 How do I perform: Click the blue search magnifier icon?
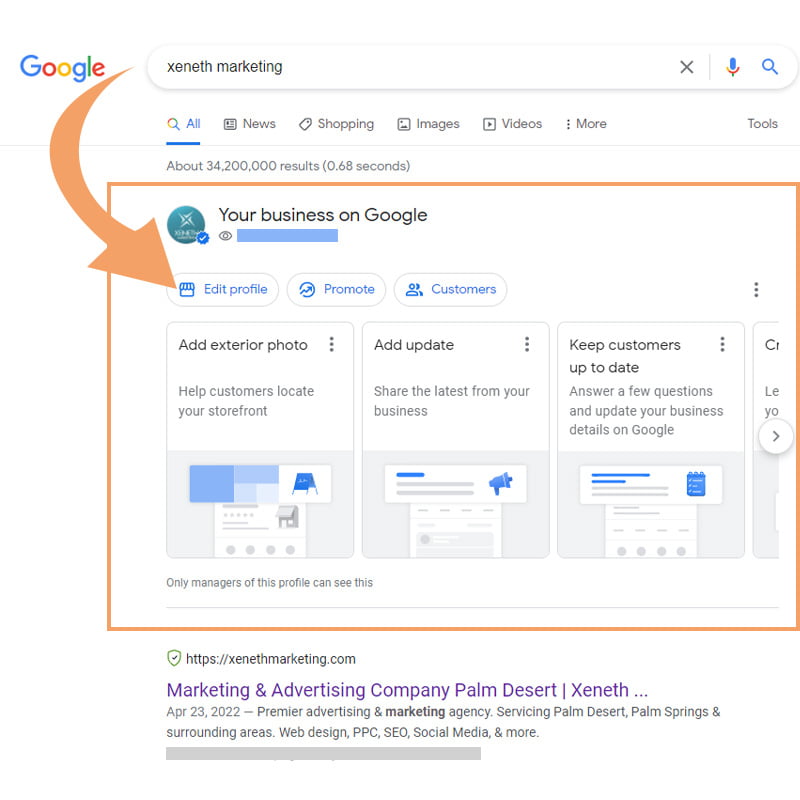coord(770,67)
